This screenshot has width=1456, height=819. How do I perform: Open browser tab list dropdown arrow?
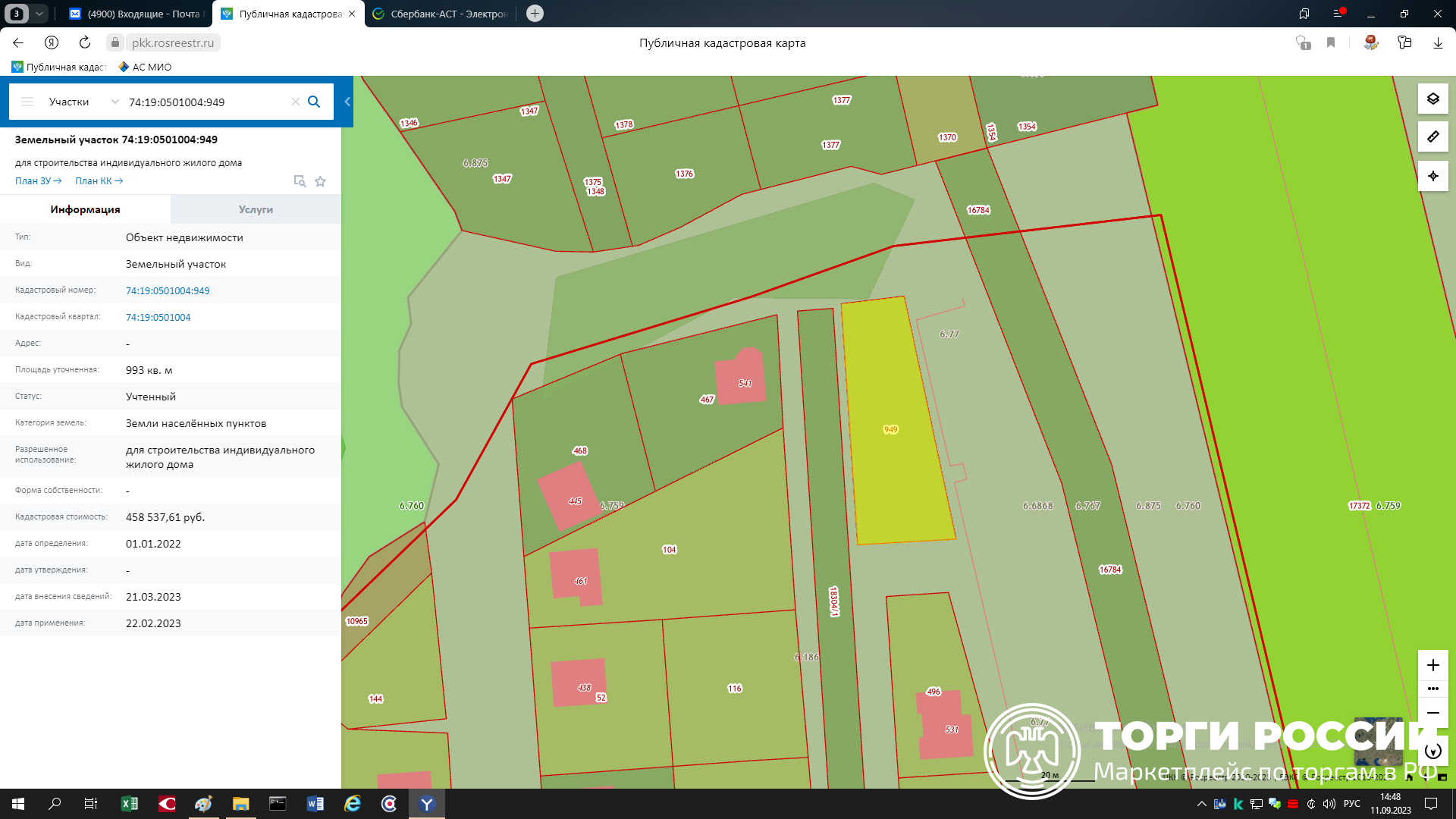point(39,14)
